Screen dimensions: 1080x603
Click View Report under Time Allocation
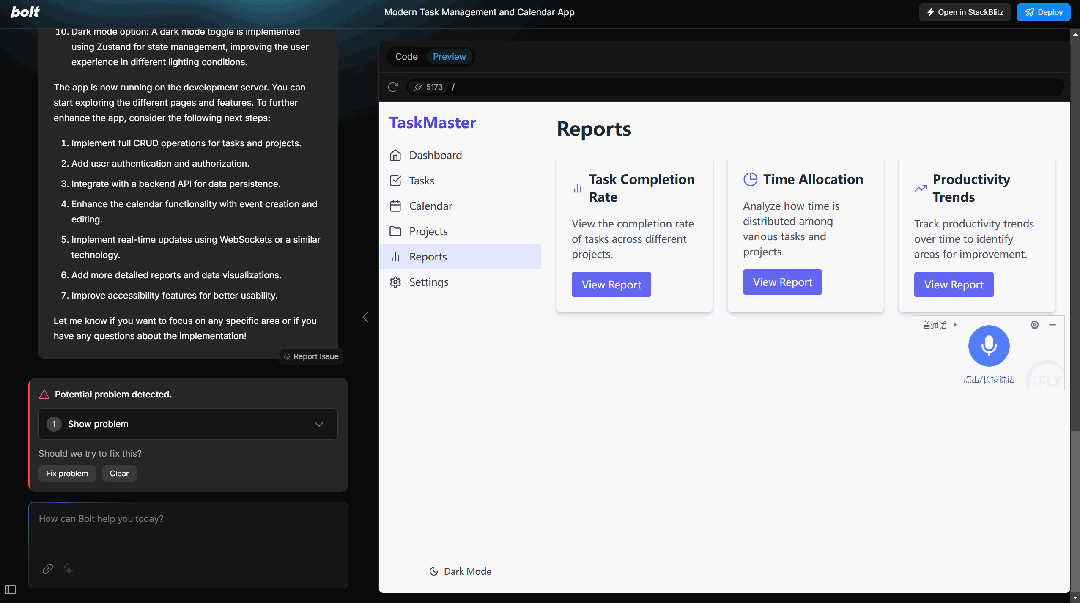coord(782,282)
